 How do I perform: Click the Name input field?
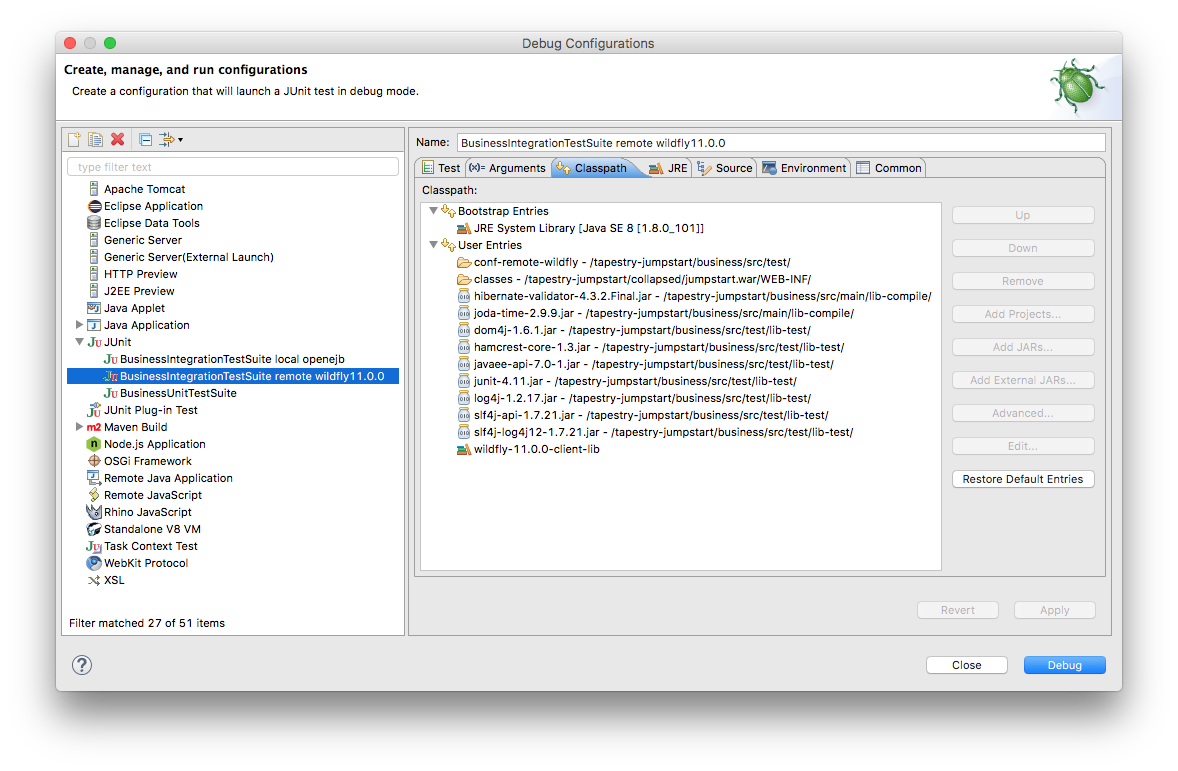click(781, 143)
